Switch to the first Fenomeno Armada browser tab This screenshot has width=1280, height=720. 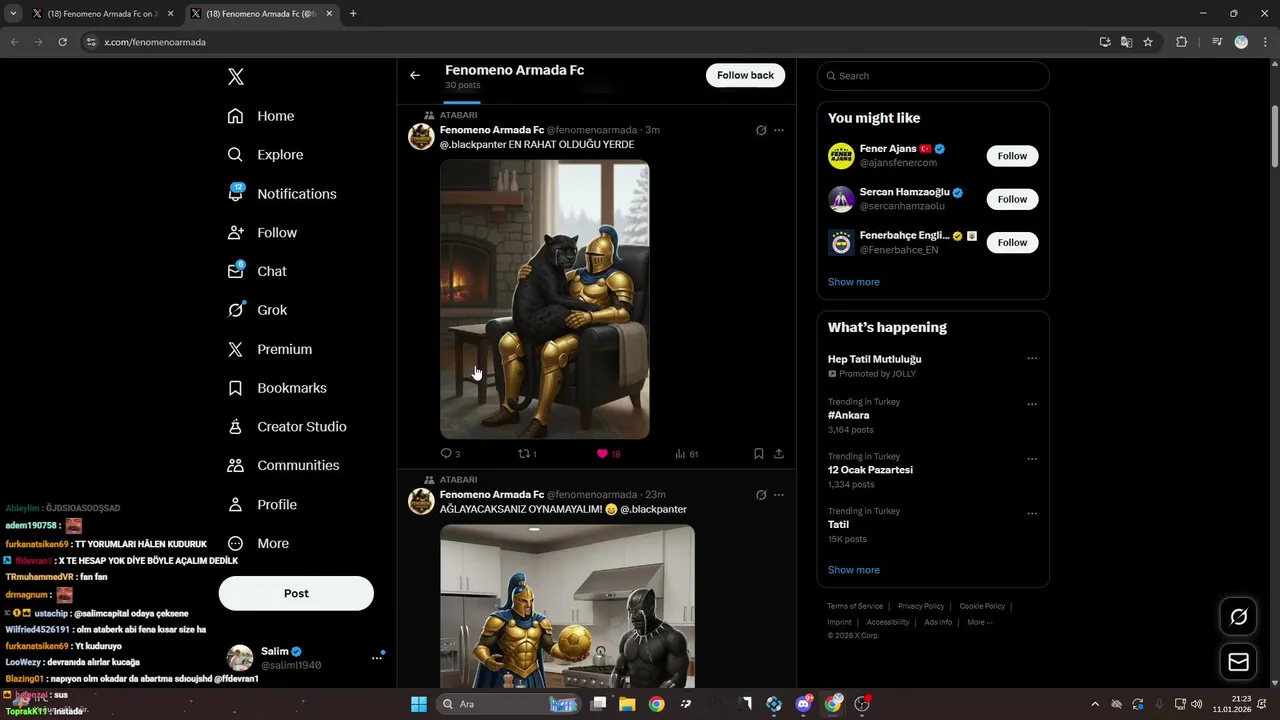(102, 14)
